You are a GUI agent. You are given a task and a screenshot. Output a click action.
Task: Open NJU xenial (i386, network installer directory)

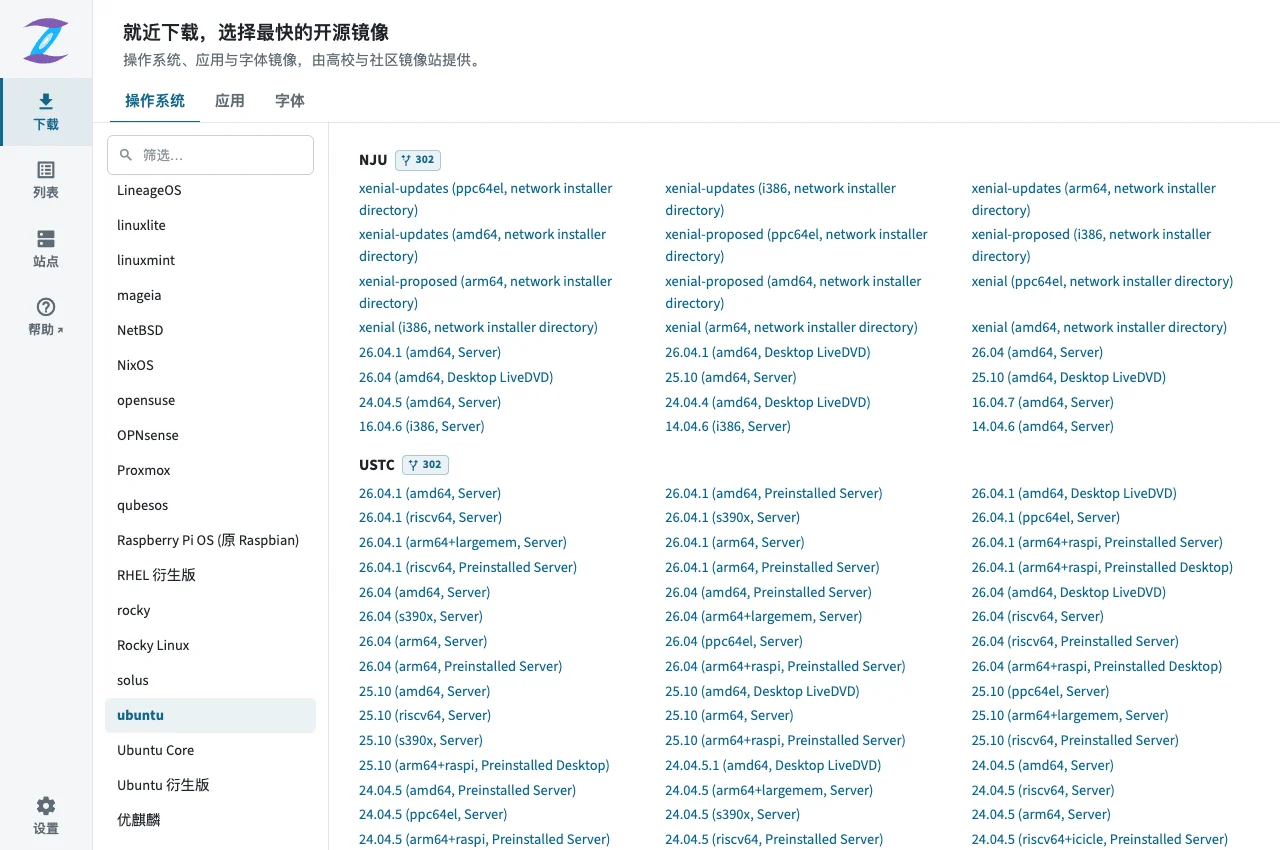478,328
